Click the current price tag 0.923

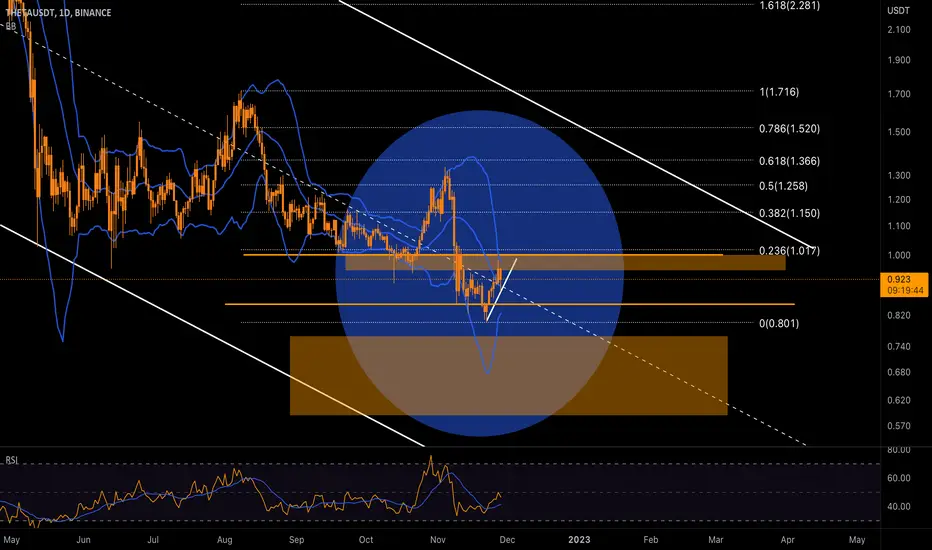pos(903,285)
